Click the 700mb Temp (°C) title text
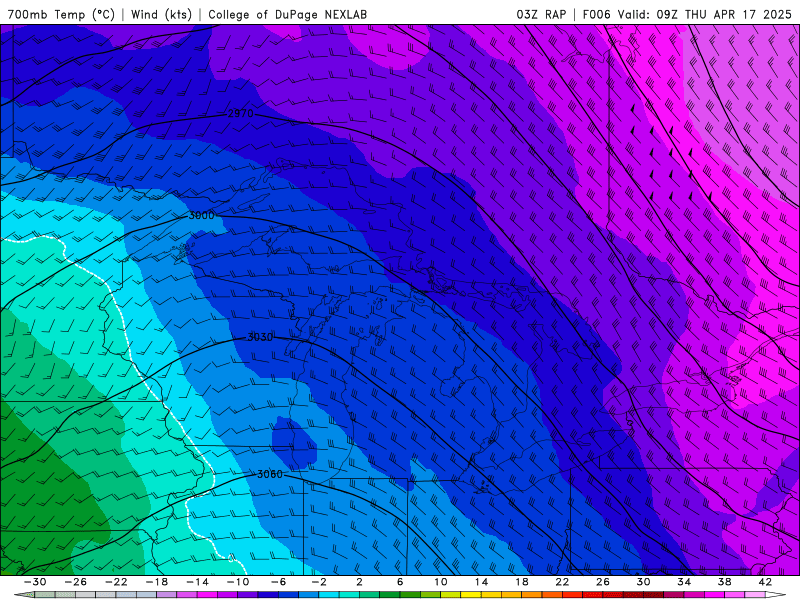 click(x=61, y=14)
